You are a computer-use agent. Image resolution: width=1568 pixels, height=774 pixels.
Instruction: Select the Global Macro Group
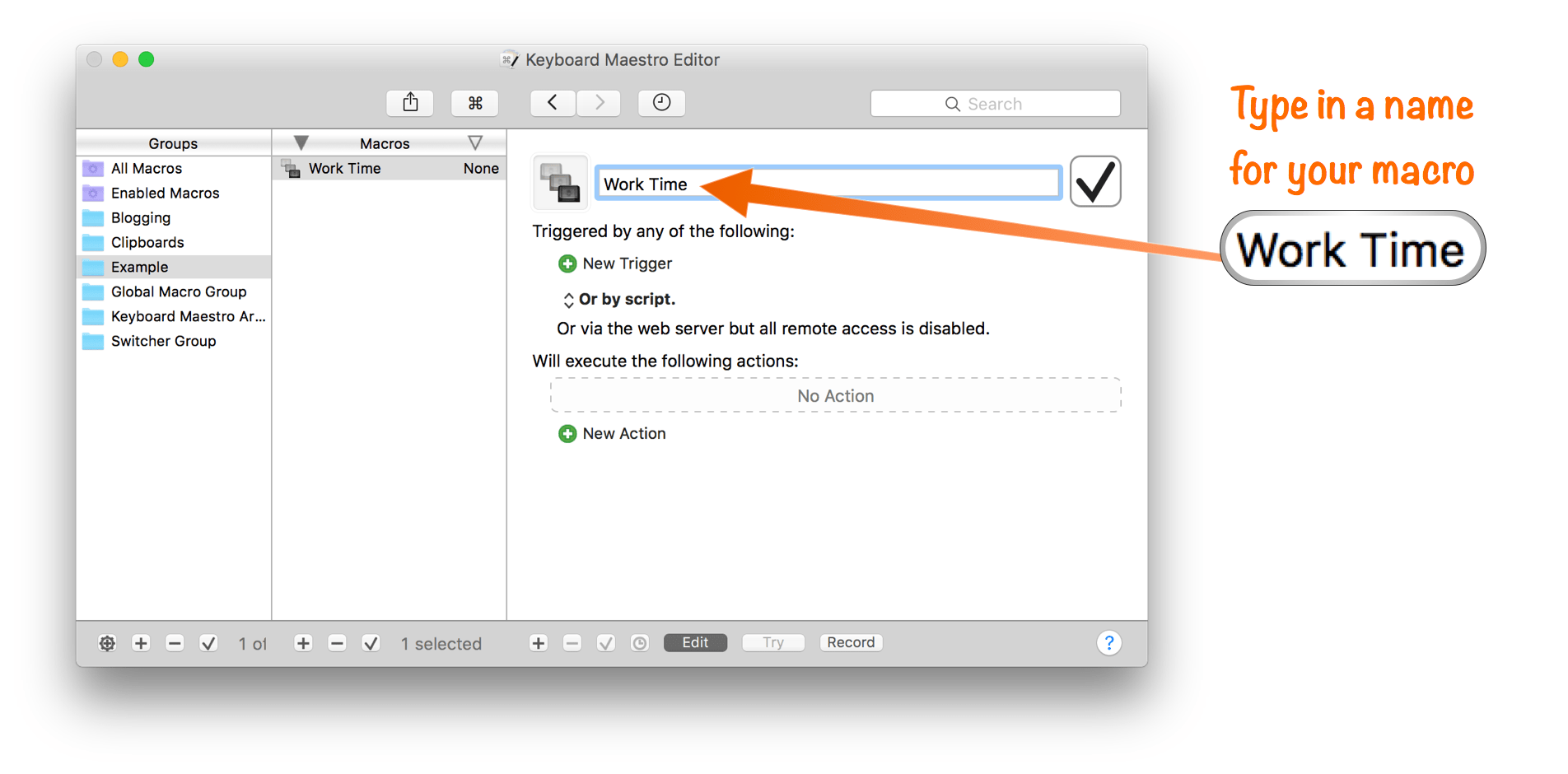click(x=174, y=291)
